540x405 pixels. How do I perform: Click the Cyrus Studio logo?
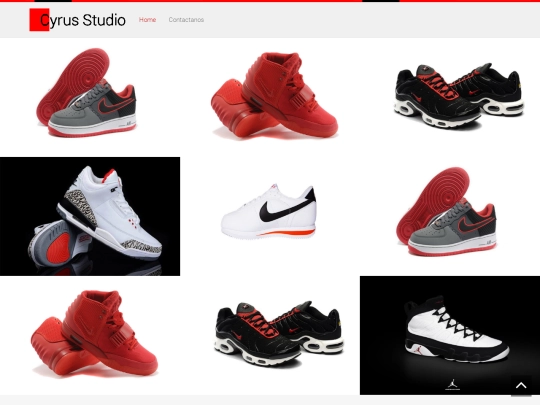[77, 20]
